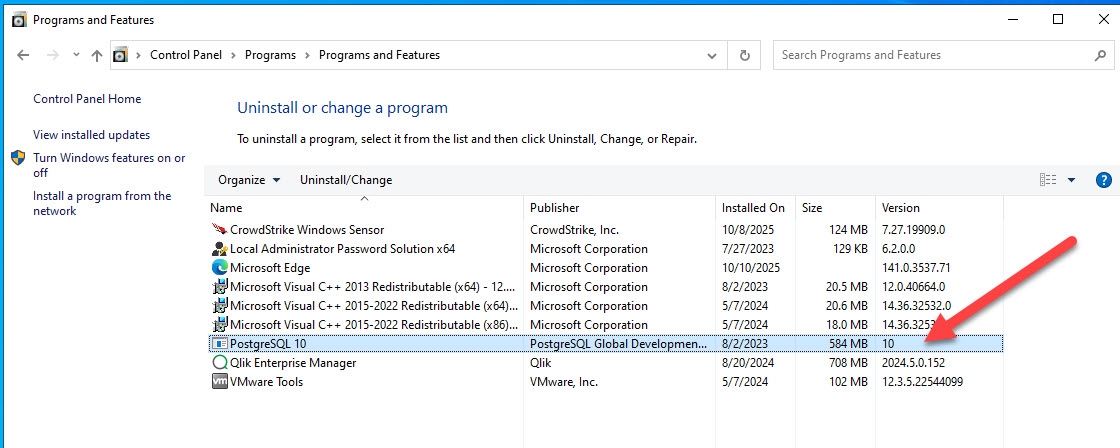Open the recent locations dropdown arrow

[x=74, y=56]
